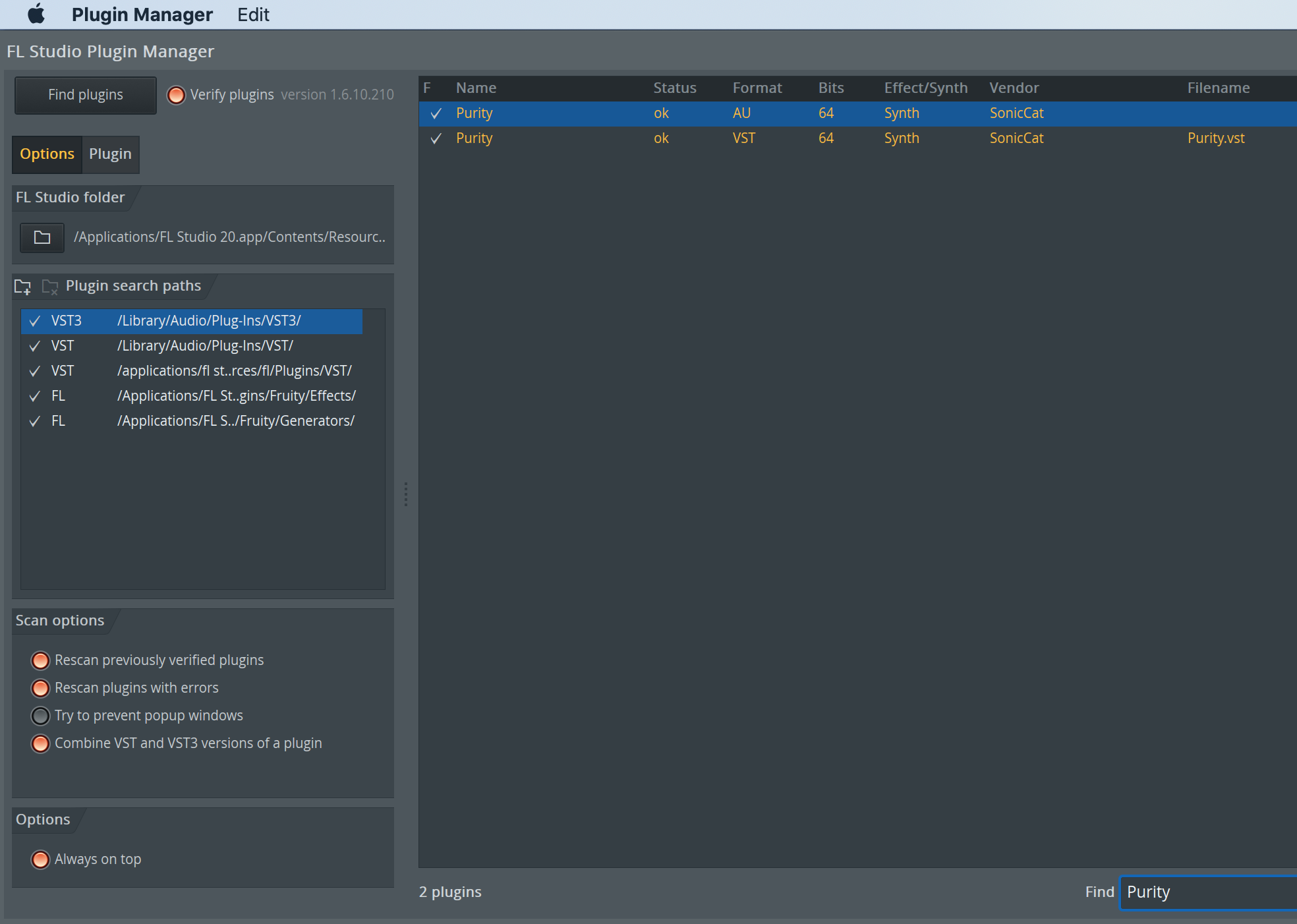The height and width of the screenshot is (924, 1297).
Task: Click the Find search field containing Purity
Action: pyautogui.click(x=1209, y=892)
